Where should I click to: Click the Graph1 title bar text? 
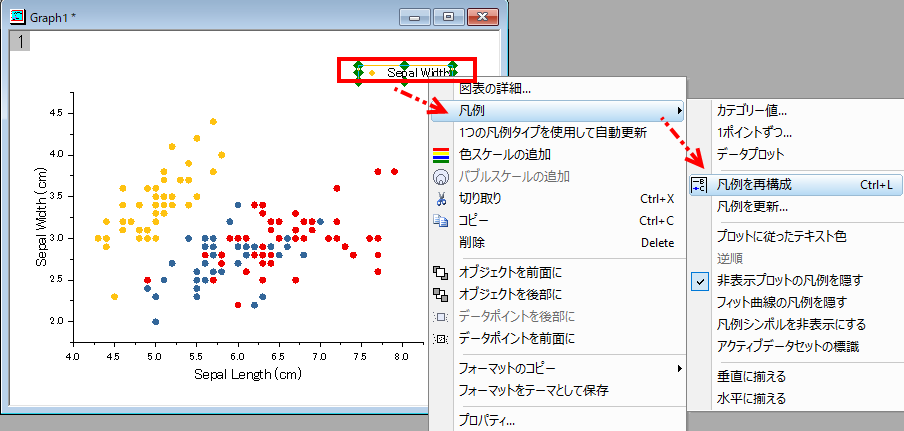coord(53,17)
